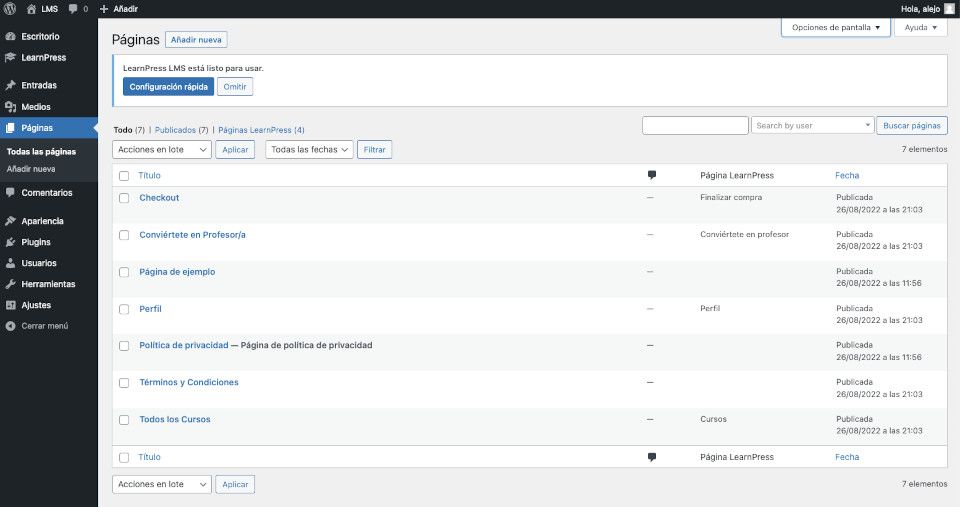Click the Ajustes settings icon
The width and height of the screenshot is (960, 507).
[x=10, y=305]
